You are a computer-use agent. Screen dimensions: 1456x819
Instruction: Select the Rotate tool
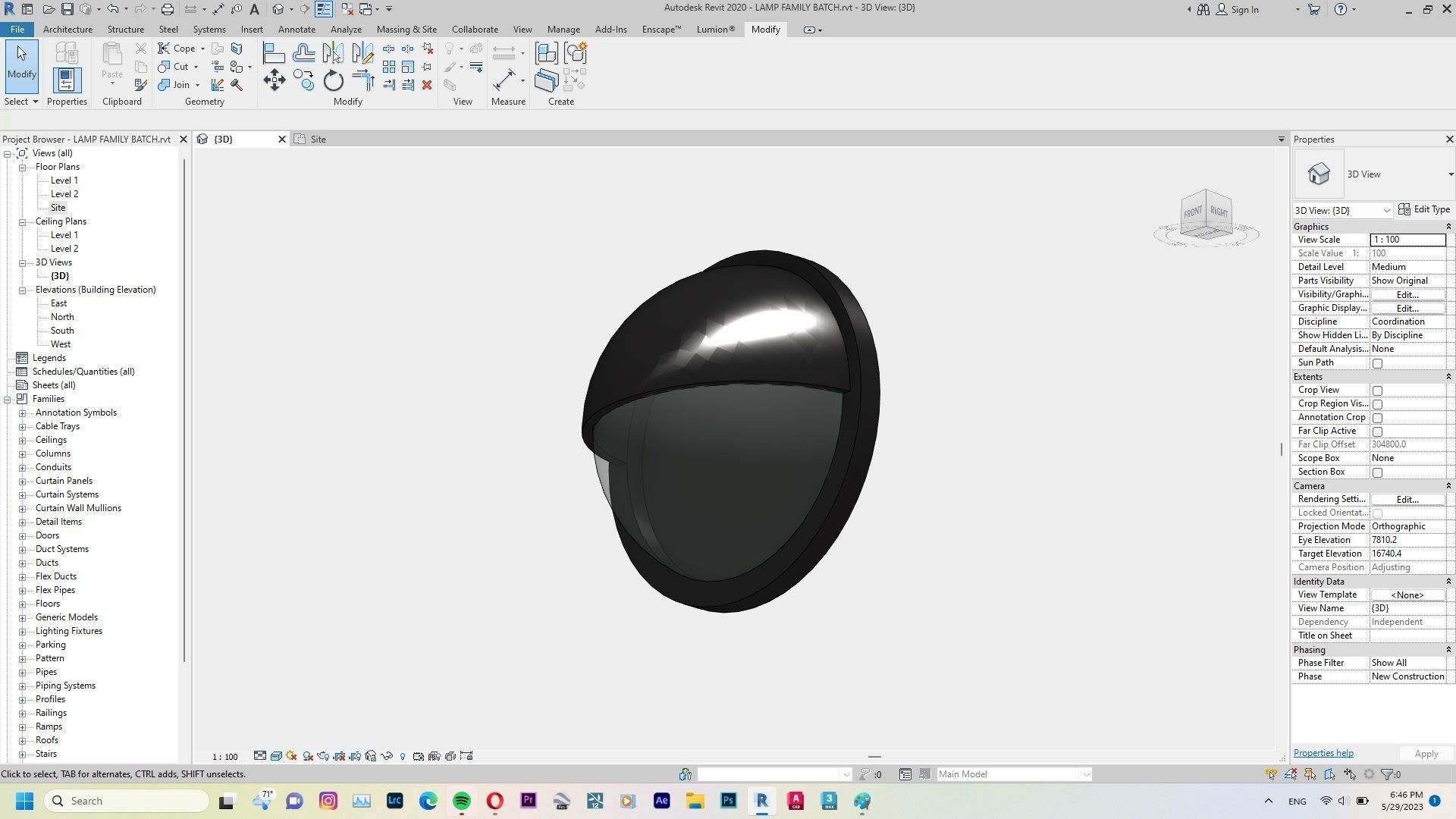coord(333,81)
